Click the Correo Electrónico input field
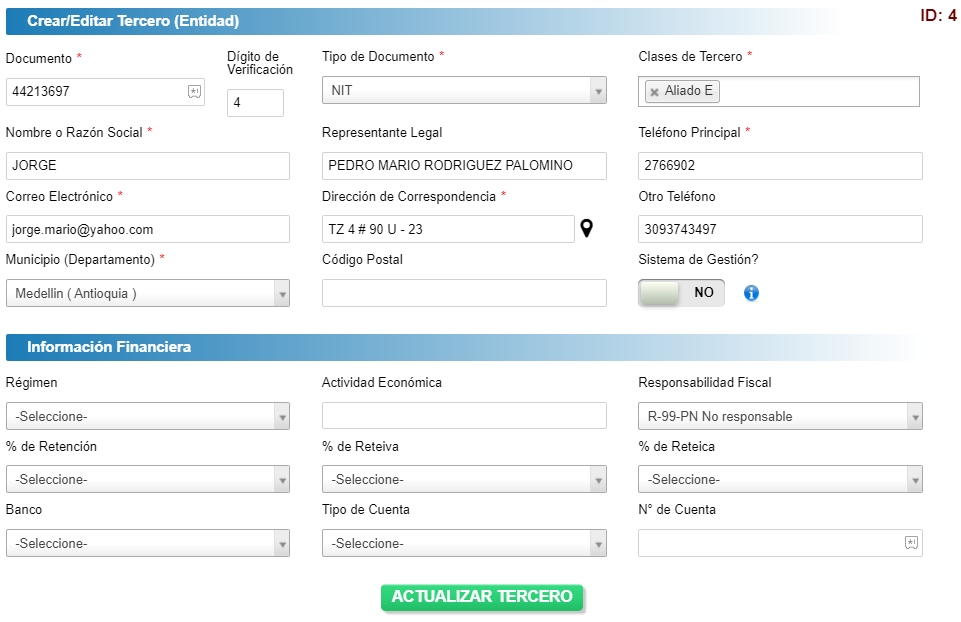The image size is (961, 622). tap(148, 229)
